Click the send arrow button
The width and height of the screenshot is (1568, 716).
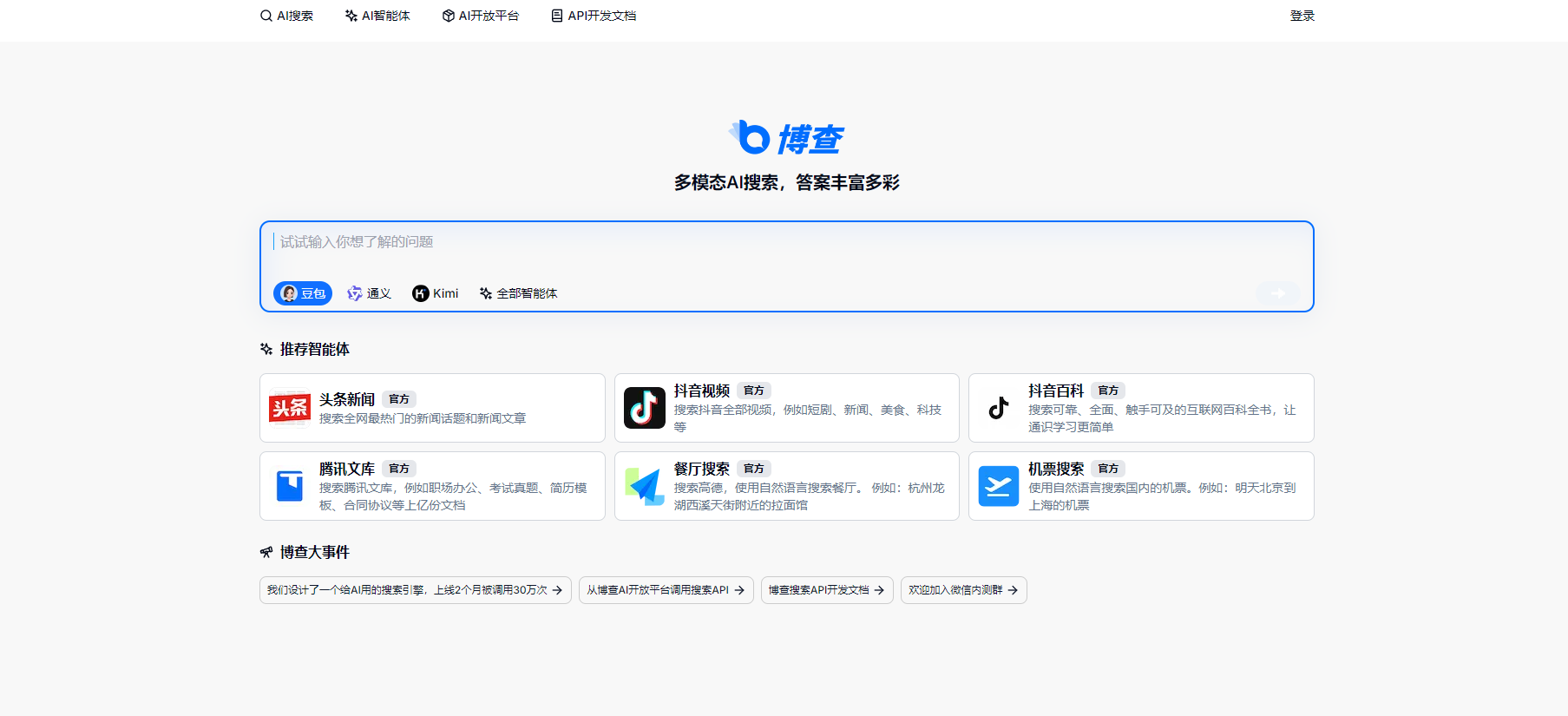1277,293
